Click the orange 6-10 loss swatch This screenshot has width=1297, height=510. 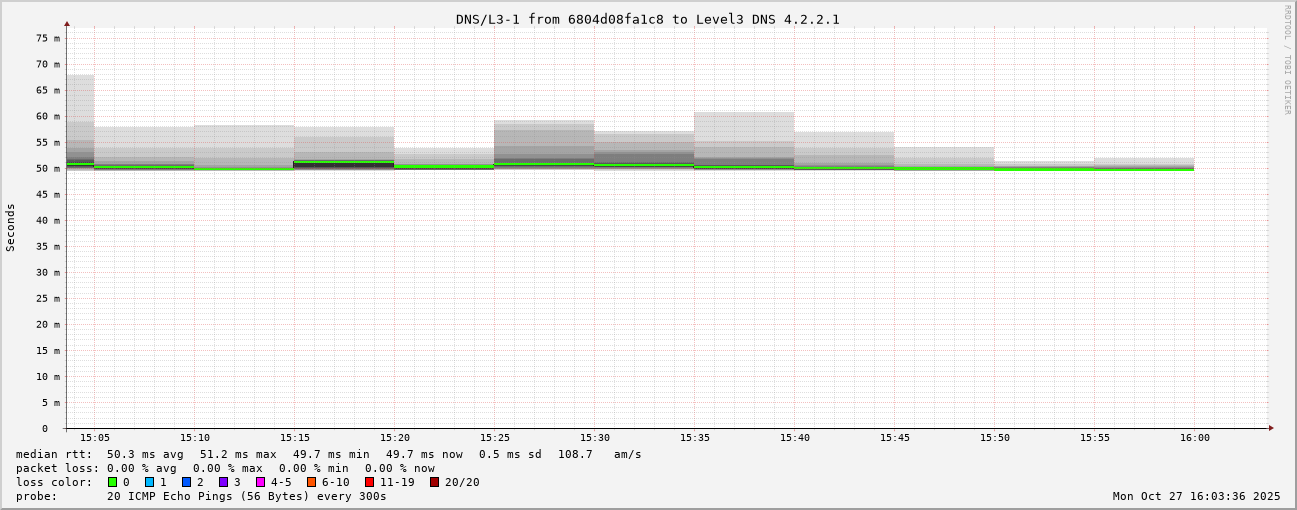pos(311,482)
